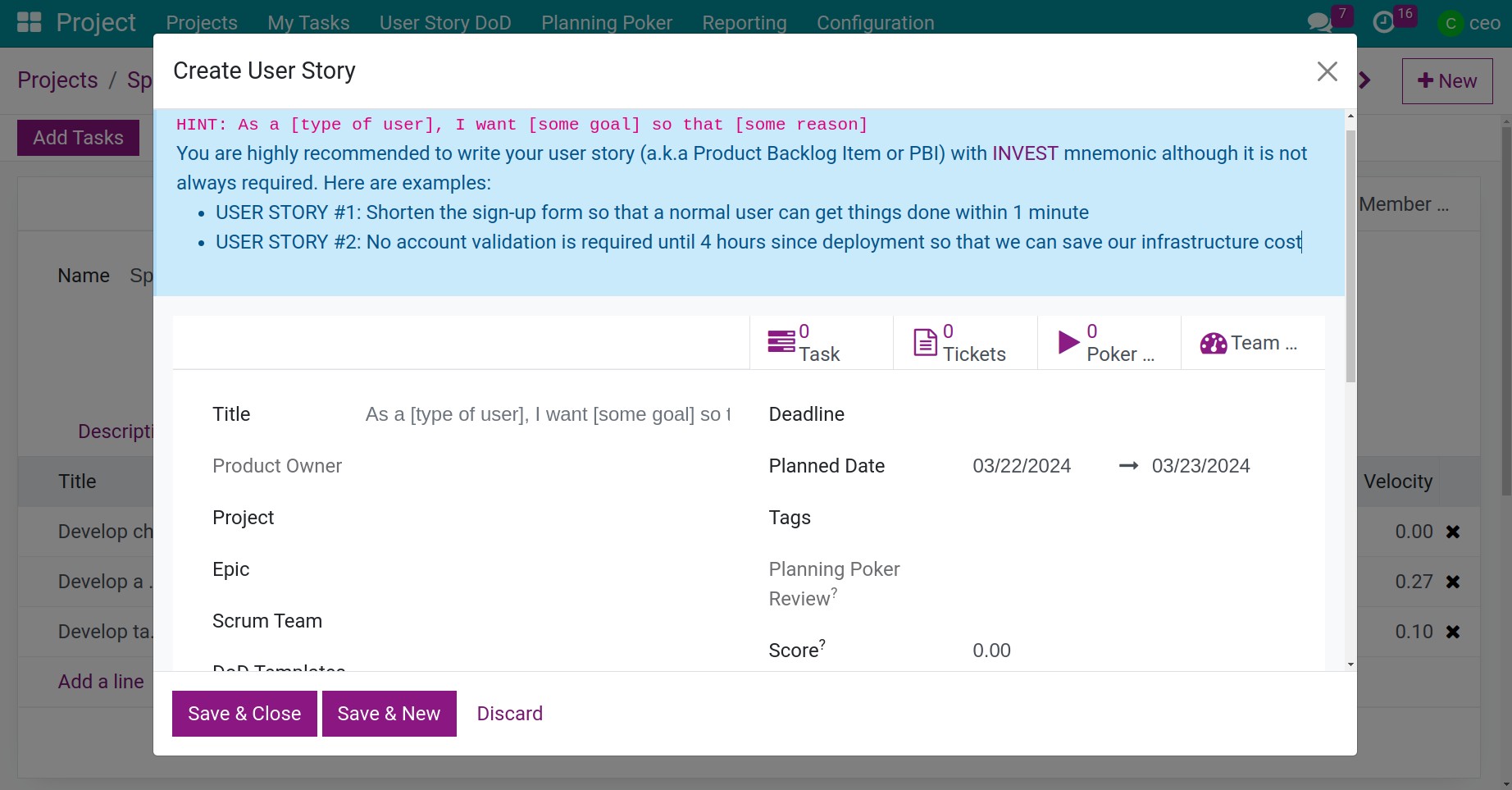Open the Poker stat button with its play icon
Viewport: 1512px width, 790px height.
pos(1109,343)
